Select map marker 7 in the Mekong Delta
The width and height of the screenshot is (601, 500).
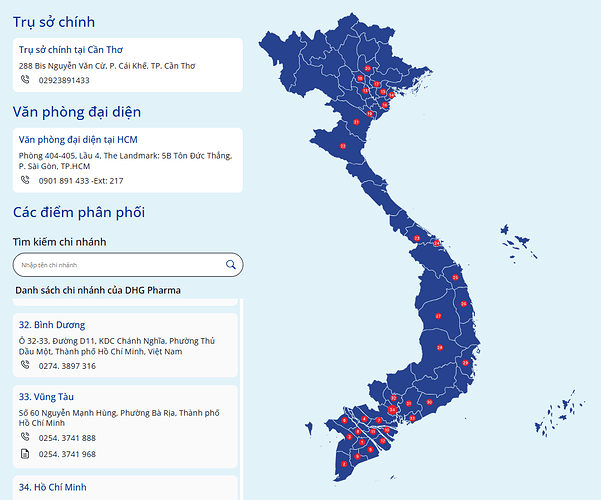(x=379, y=420)
